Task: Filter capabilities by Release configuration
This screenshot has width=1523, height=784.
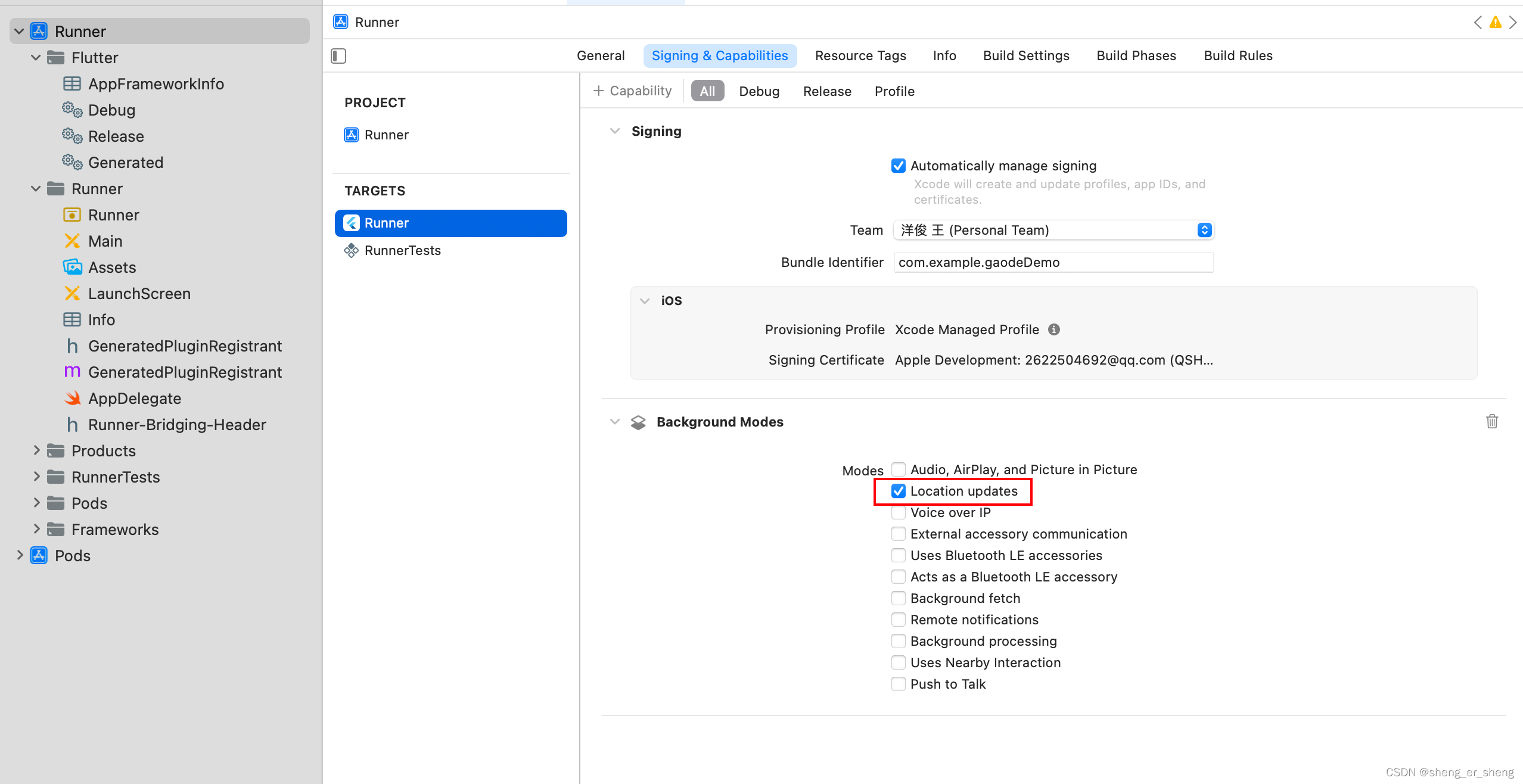Action: coord(827,91)
